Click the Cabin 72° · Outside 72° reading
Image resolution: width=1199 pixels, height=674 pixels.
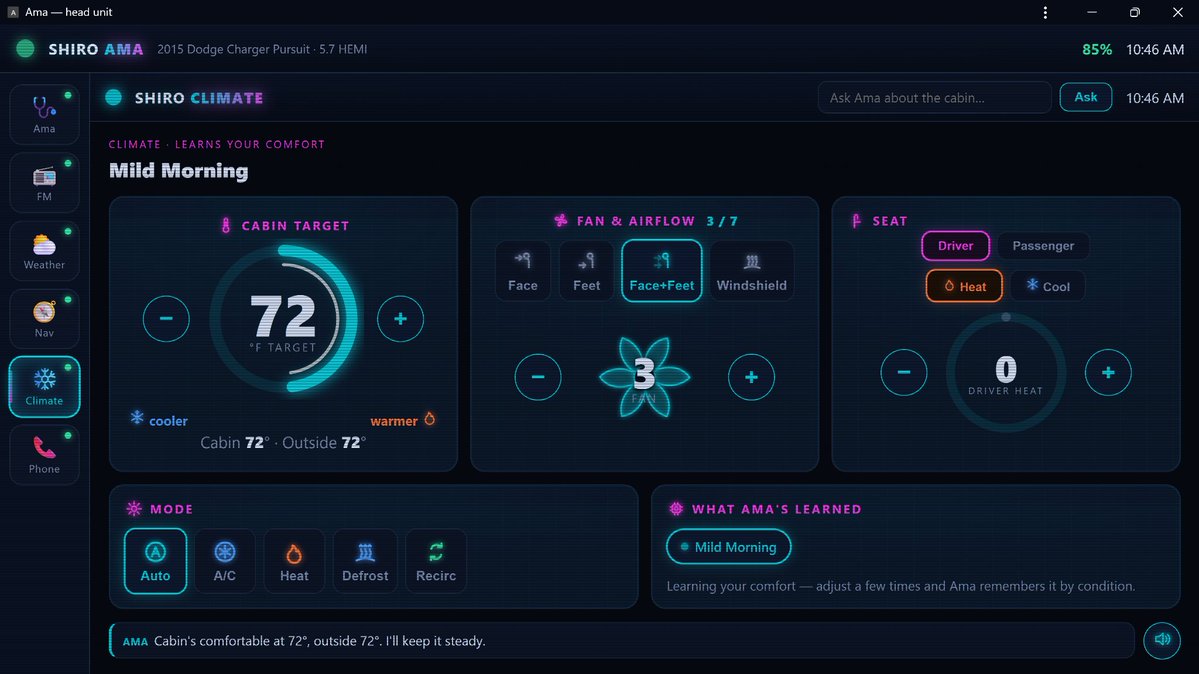tap(283, 442)
